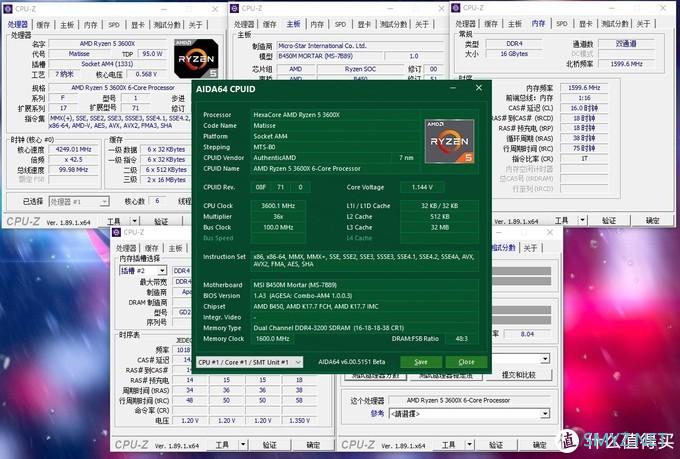Image resolution: width=680 pixels, height=459 pixels.
Task: Open 关于 tab in benchmark window
Action: point(530,248)
